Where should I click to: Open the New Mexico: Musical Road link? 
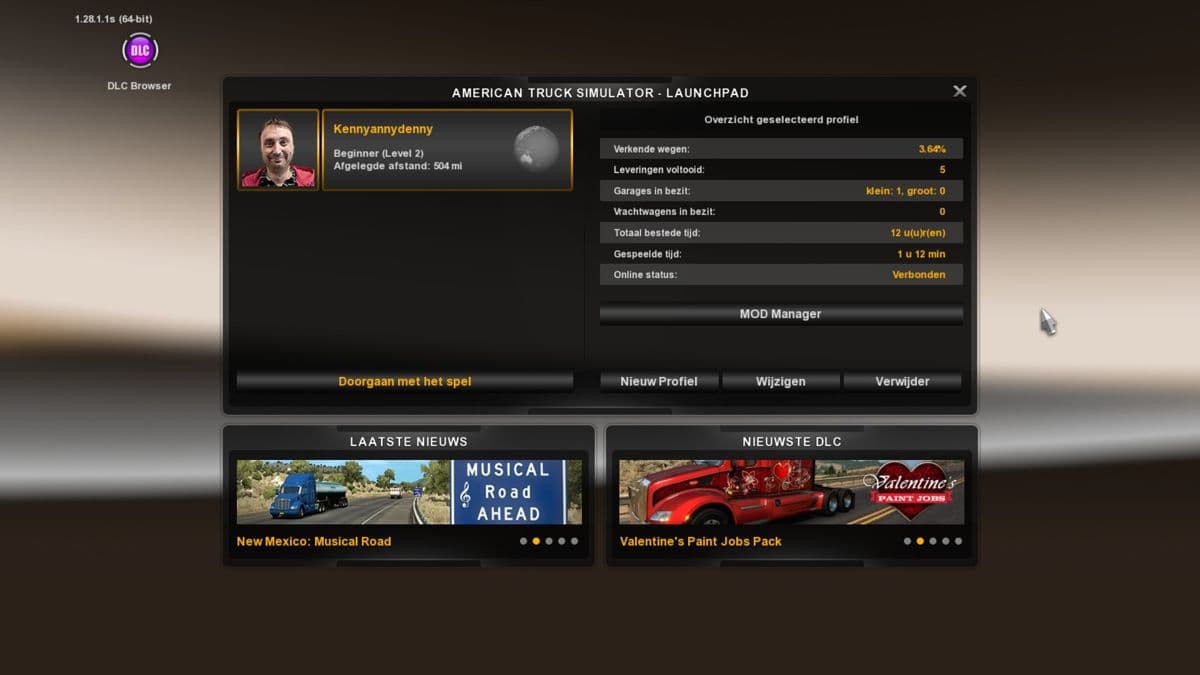314,541
